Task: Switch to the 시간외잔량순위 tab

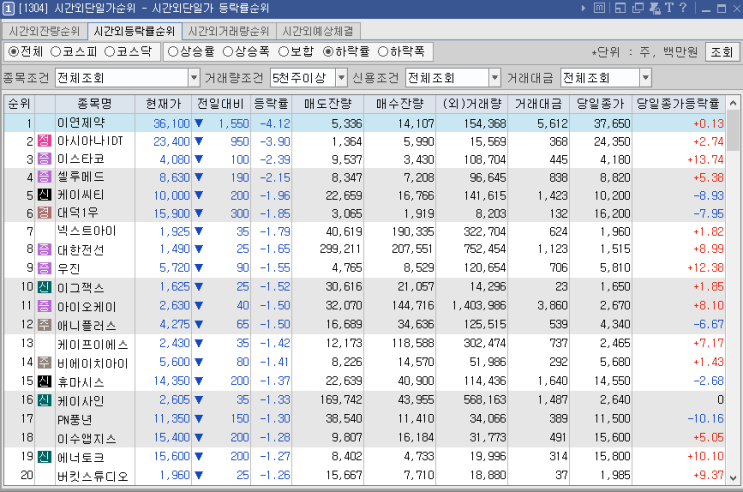Action: [x=45, y=31]
